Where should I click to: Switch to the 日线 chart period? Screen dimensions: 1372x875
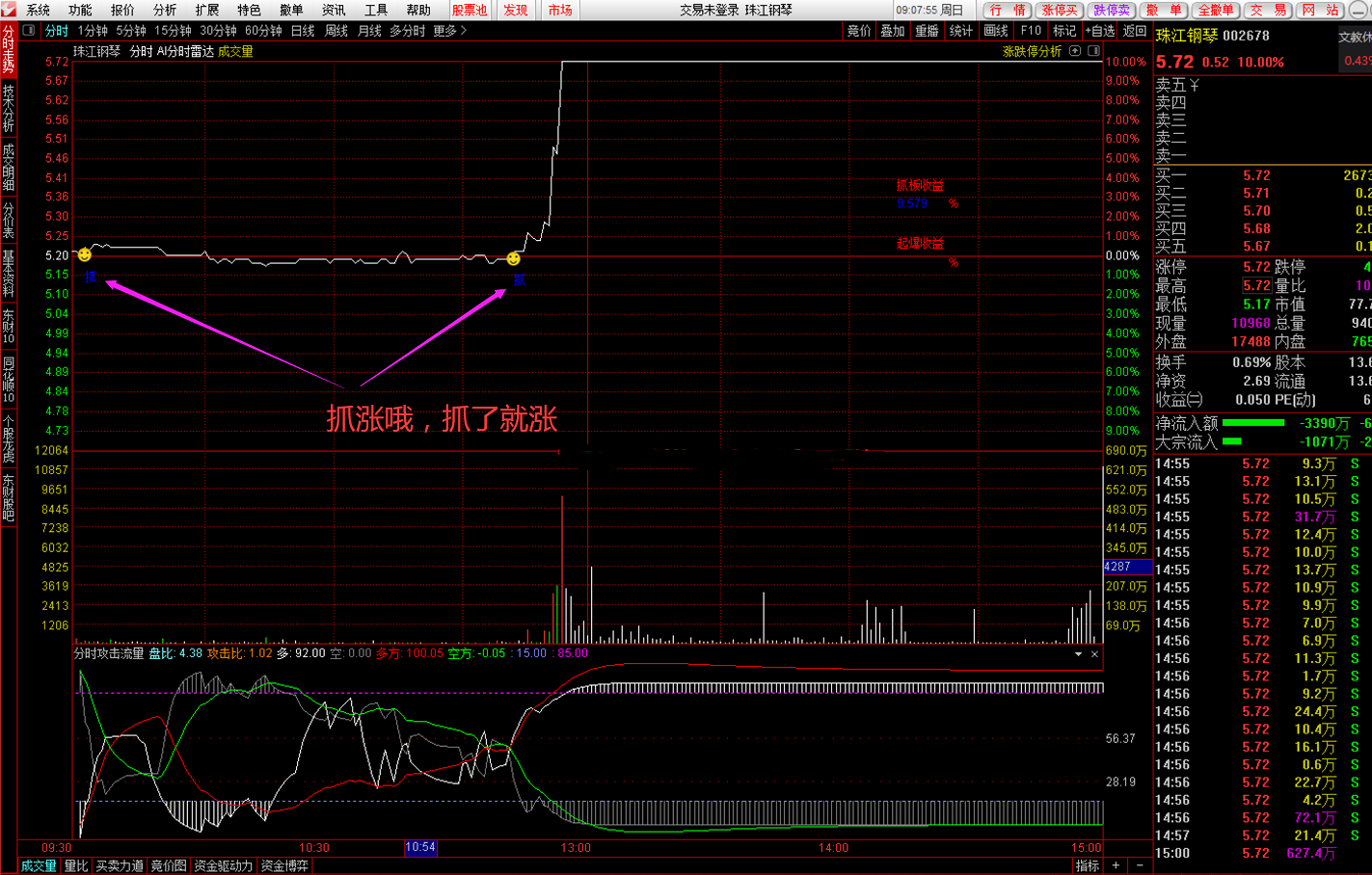tap(303, 31)
